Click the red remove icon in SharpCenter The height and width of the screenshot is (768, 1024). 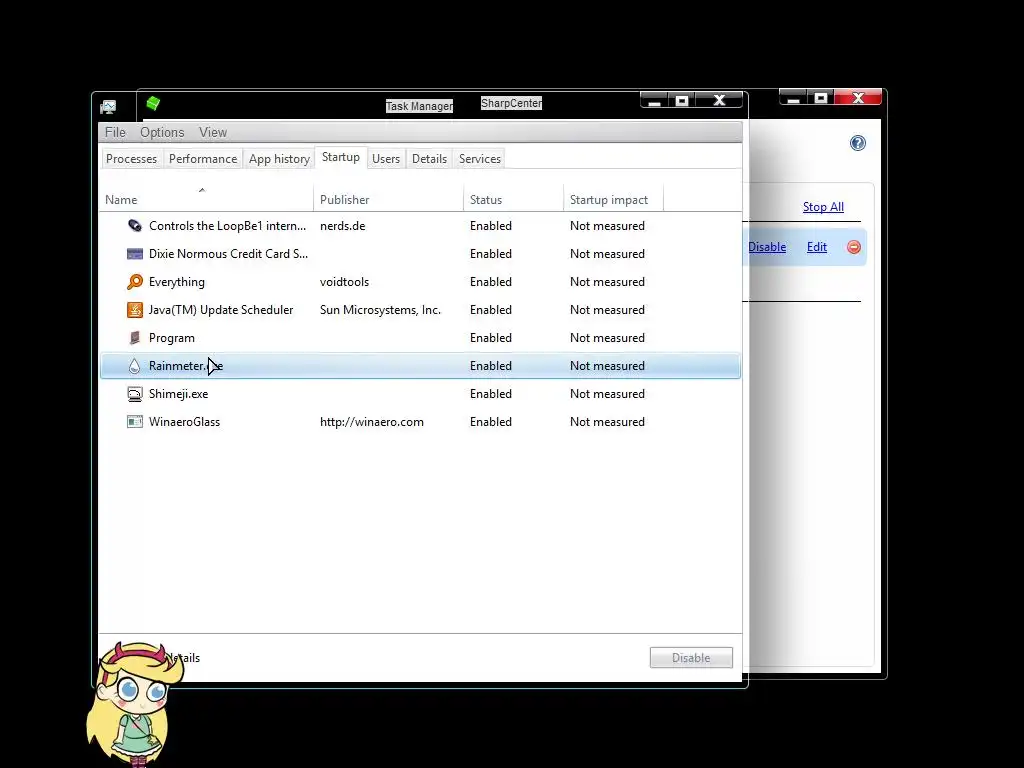[854, 247]
